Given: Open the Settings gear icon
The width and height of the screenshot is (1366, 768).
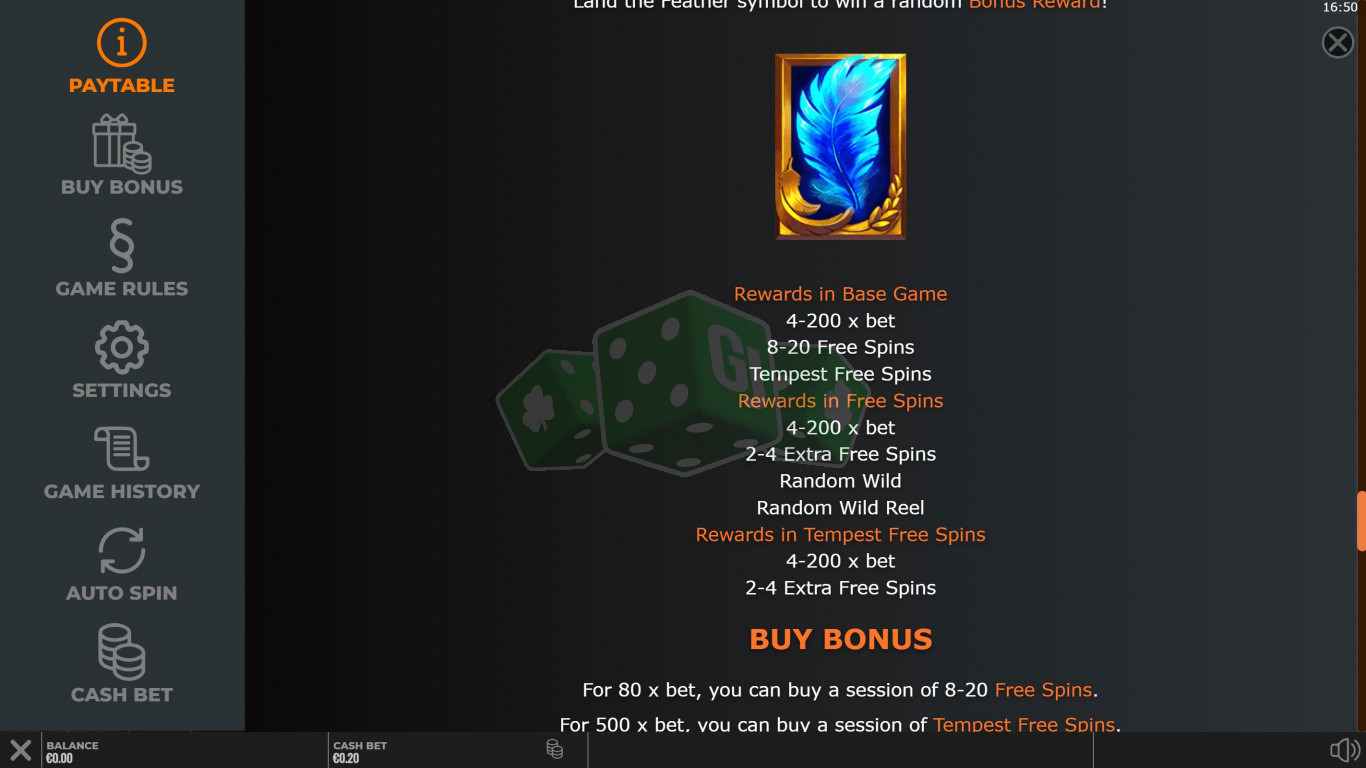Looking at the screenshot, I should coord(122,348).
